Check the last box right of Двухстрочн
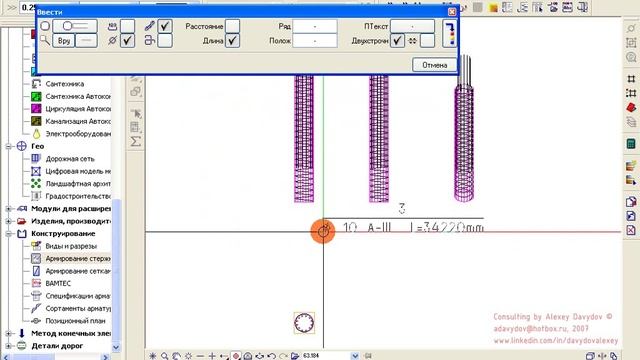The height and width of the screenshot is (360, 640). coord(427,40)
